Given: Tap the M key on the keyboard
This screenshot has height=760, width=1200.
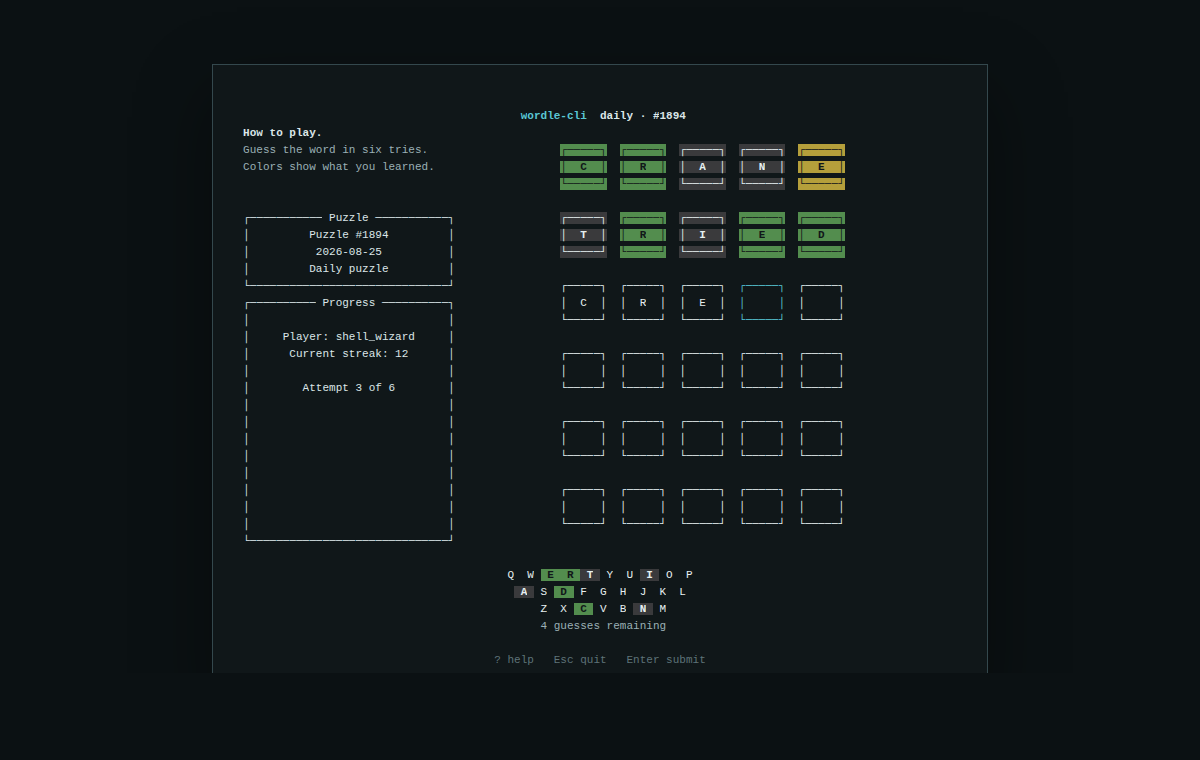Looking at the screenshot, I should 662,609.
